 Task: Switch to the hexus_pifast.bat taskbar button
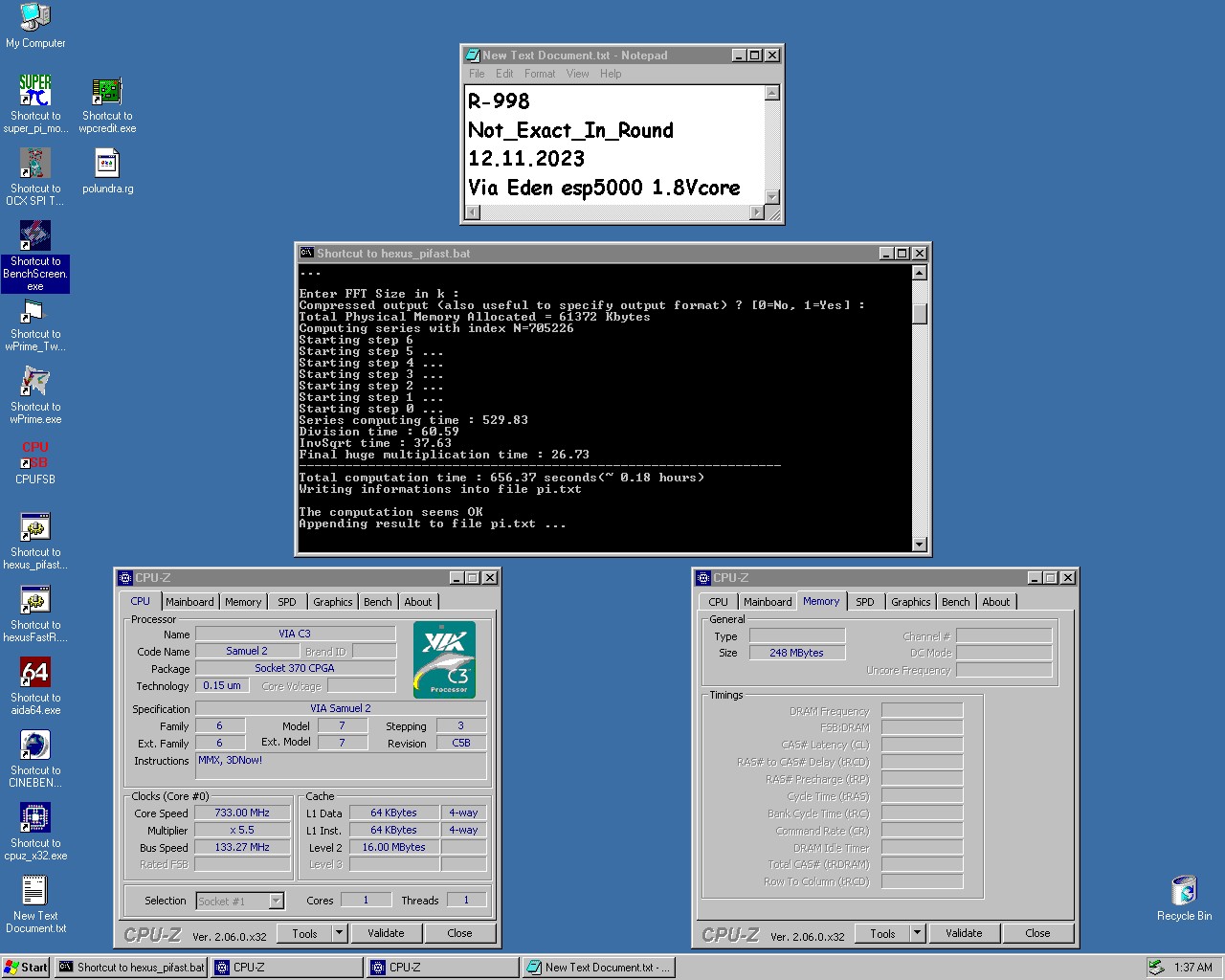tap(131, 968)
